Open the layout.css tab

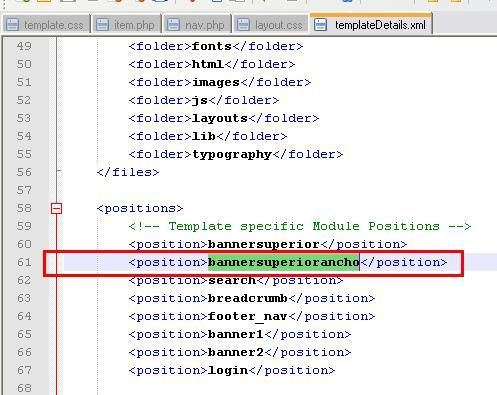(271, 25)
